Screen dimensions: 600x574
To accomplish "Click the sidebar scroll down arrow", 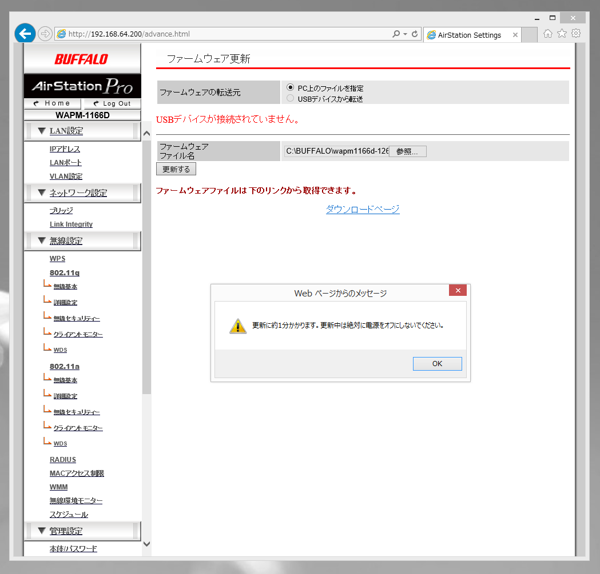I will [x=147, y=544].
